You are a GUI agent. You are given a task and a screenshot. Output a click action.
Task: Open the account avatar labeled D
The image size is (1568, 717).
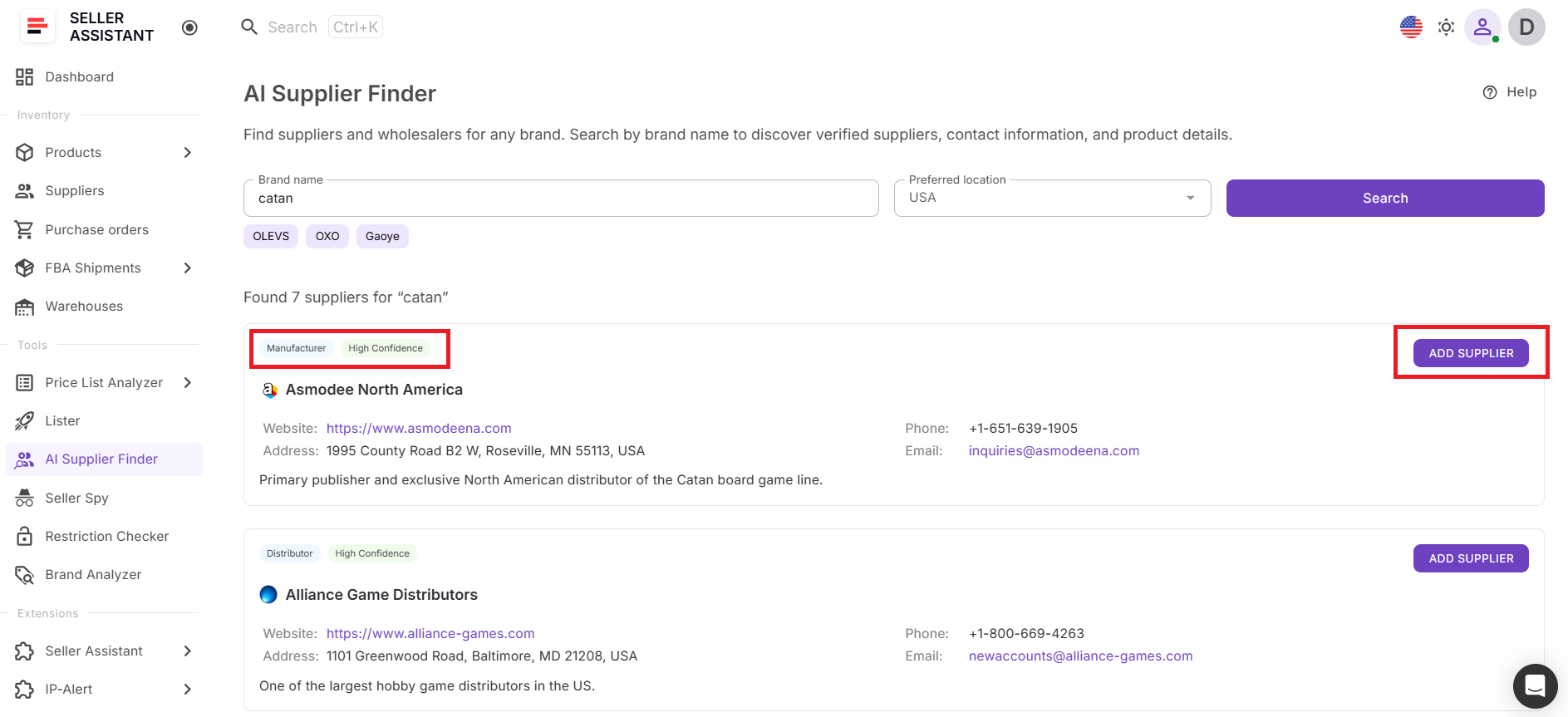click(1526, 27)
